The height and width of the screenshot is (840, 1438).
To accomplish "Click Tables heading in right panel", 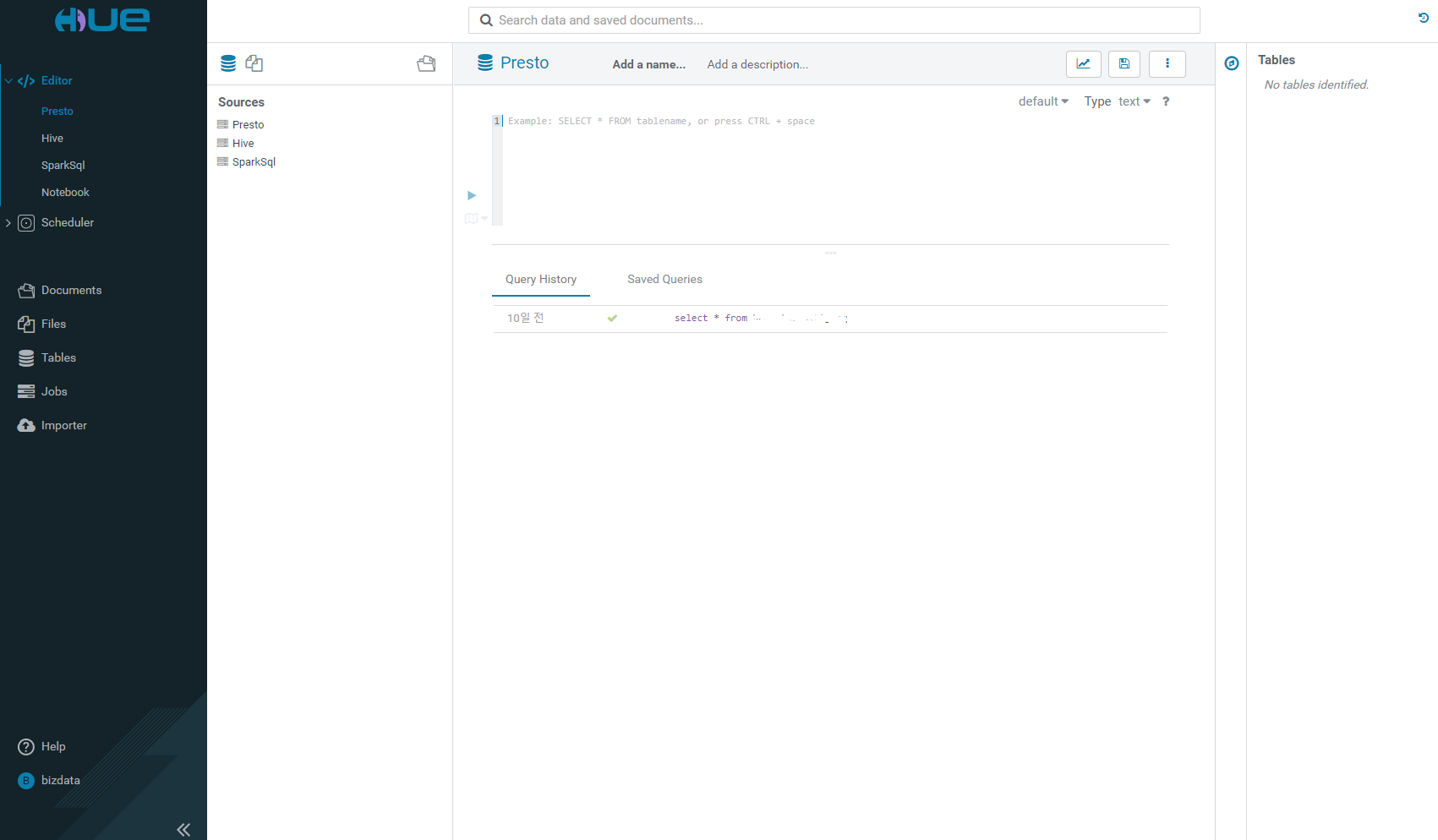I will tap(1277, 60).
